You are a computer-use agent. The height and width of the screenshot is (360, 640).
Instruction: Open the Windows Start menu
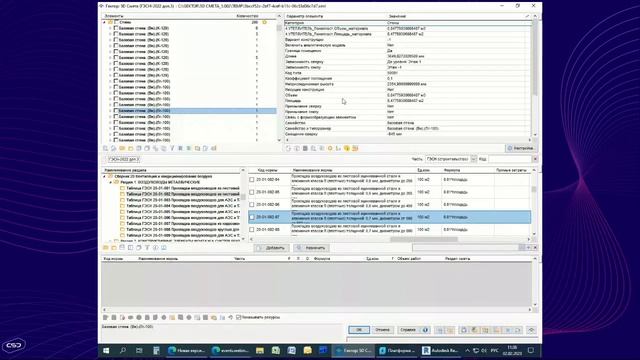point(107,350)
